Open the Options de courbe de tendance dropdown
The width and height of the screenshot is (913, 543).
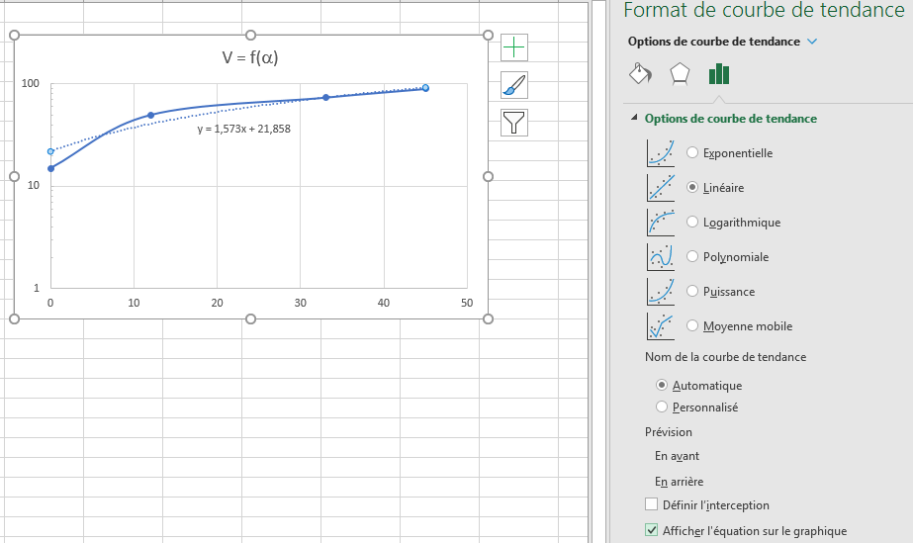coord(812,41)
